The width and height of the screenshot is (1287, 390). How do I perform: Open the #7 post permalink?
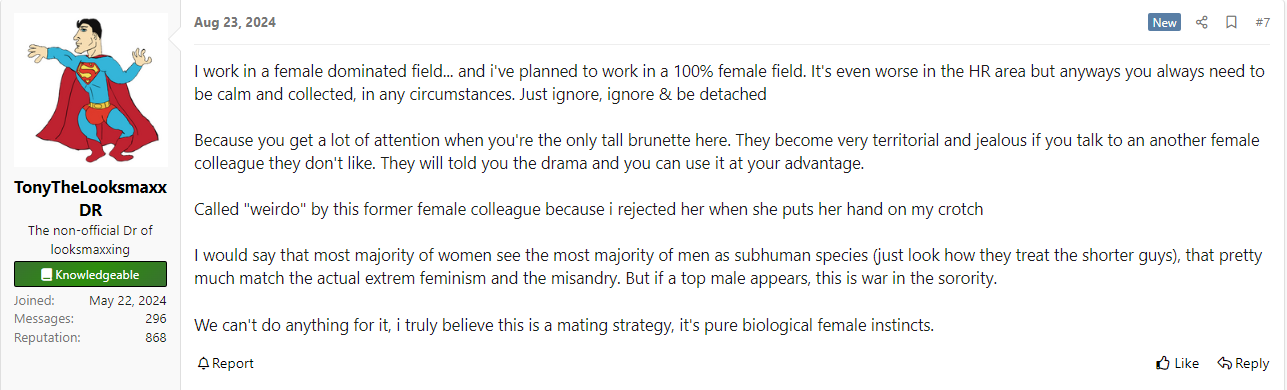tap(1262, 22)
